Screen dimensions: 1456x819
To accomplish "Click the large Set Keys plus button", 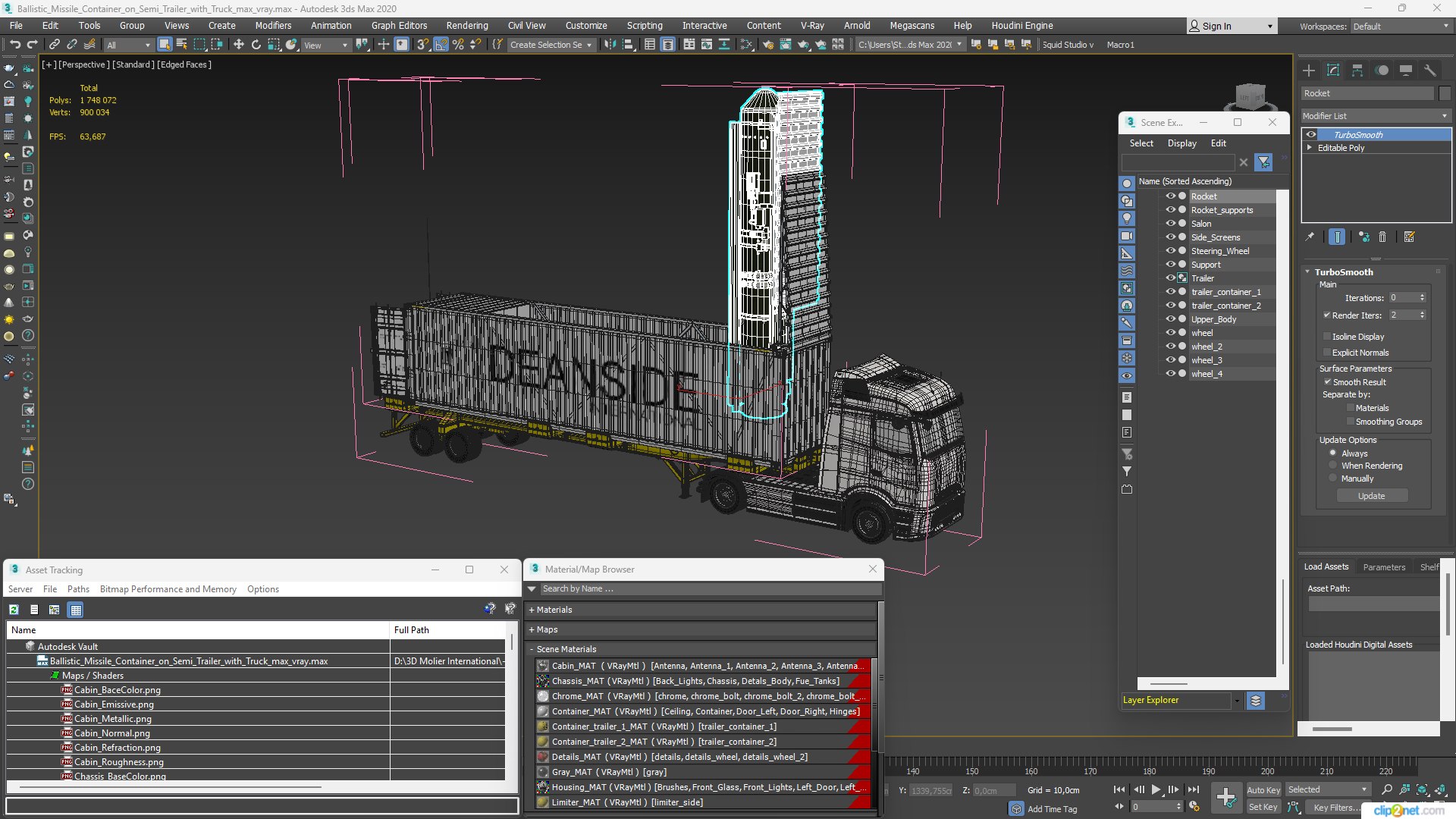I will click(x=1225, y=797).
